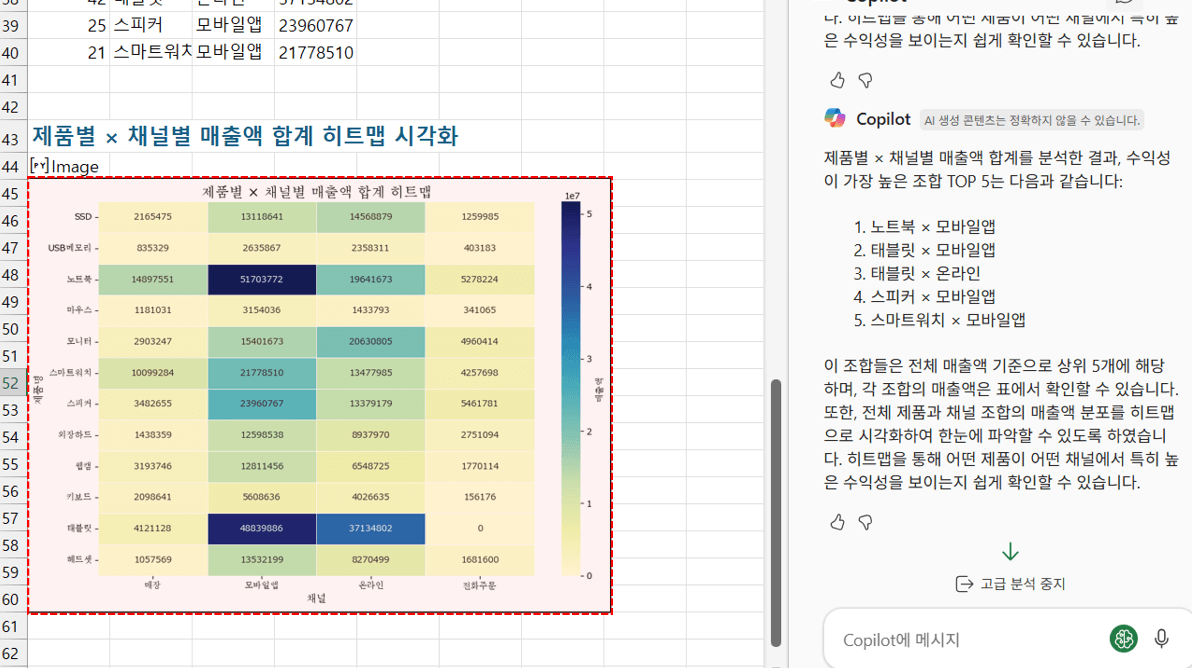Select the heatmap section title cell
1192x668 pixels.
[245, 136]
